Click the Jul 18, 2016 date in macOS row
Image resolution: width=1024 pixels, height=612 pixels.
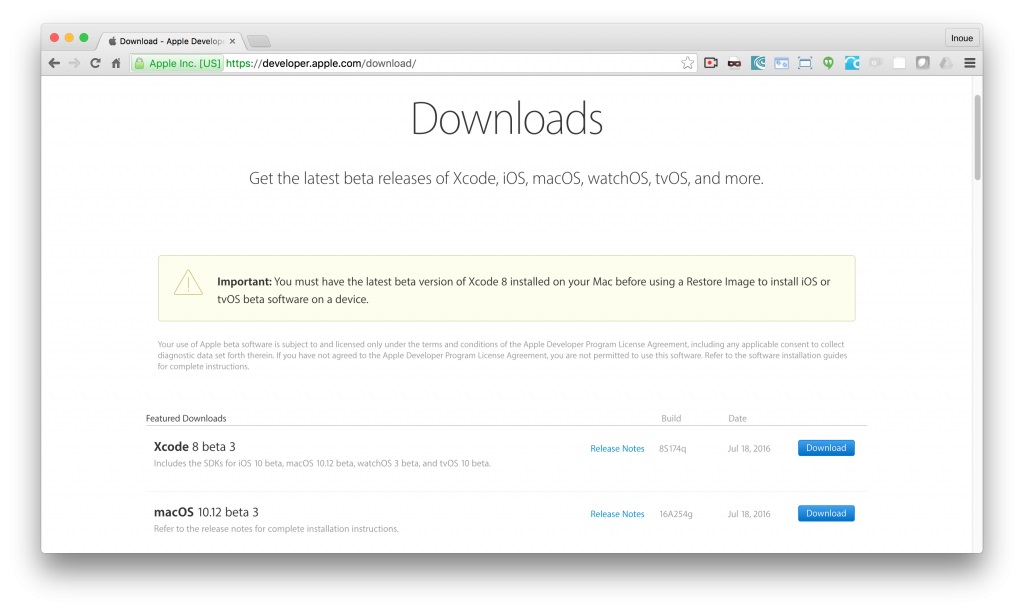coord(749,514)
